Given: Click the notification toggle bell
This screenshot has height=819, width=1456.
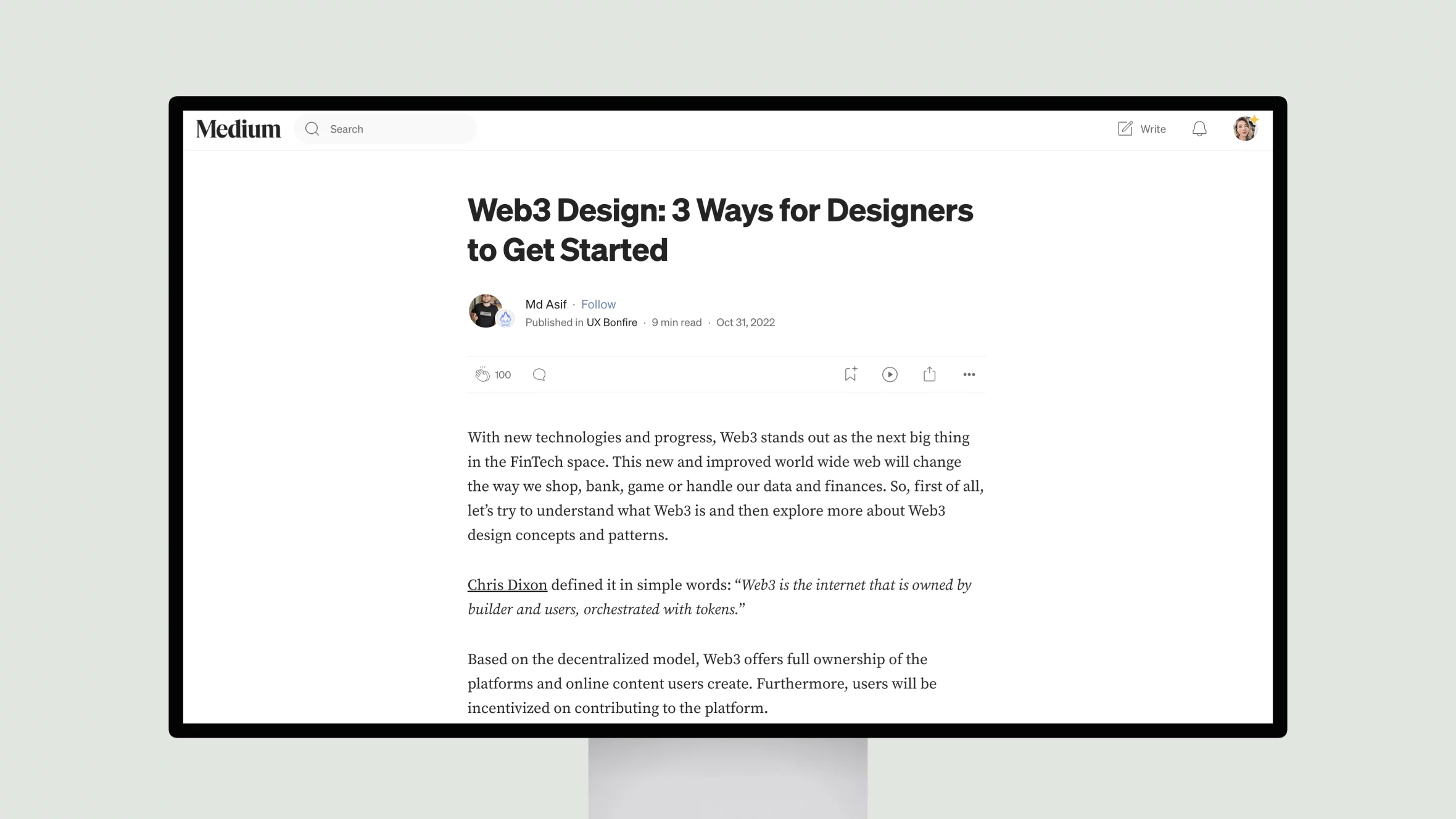Looking at the screenshot, I should [1200, 128].
